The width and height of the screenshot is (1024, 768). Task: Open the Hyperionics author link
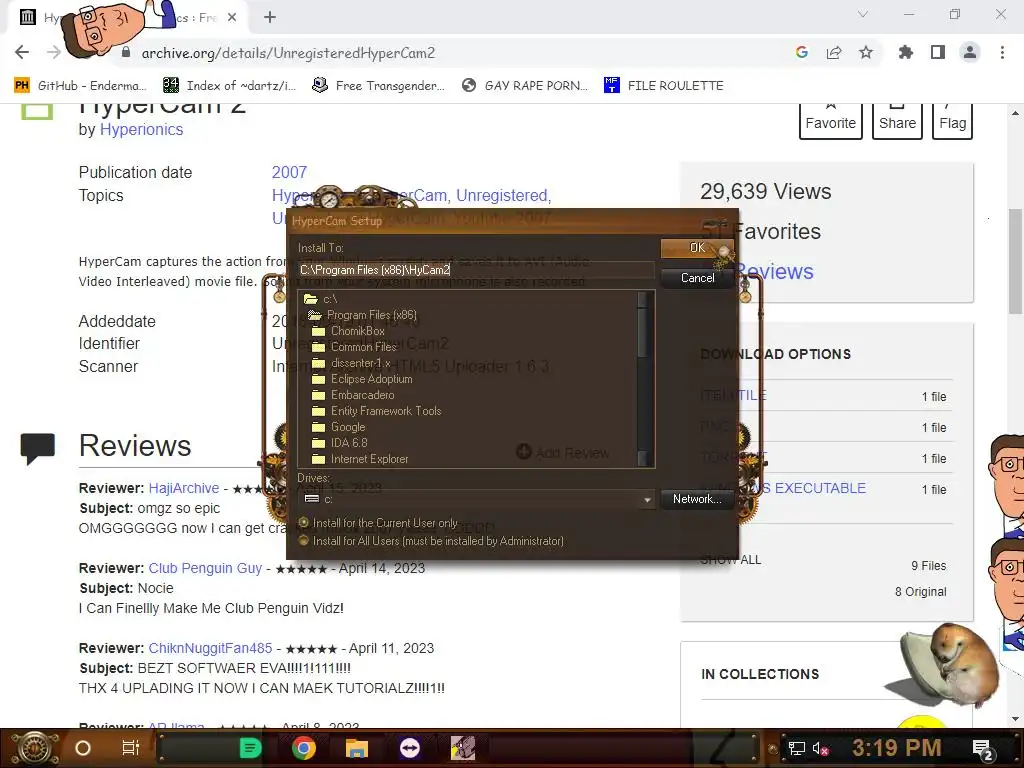tap(141, 129)
